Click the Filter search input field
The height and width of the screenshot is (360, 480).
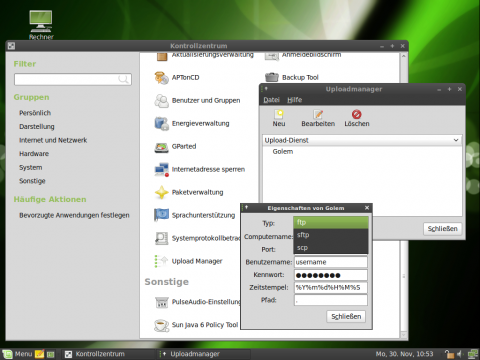click(x=73, y=79)
